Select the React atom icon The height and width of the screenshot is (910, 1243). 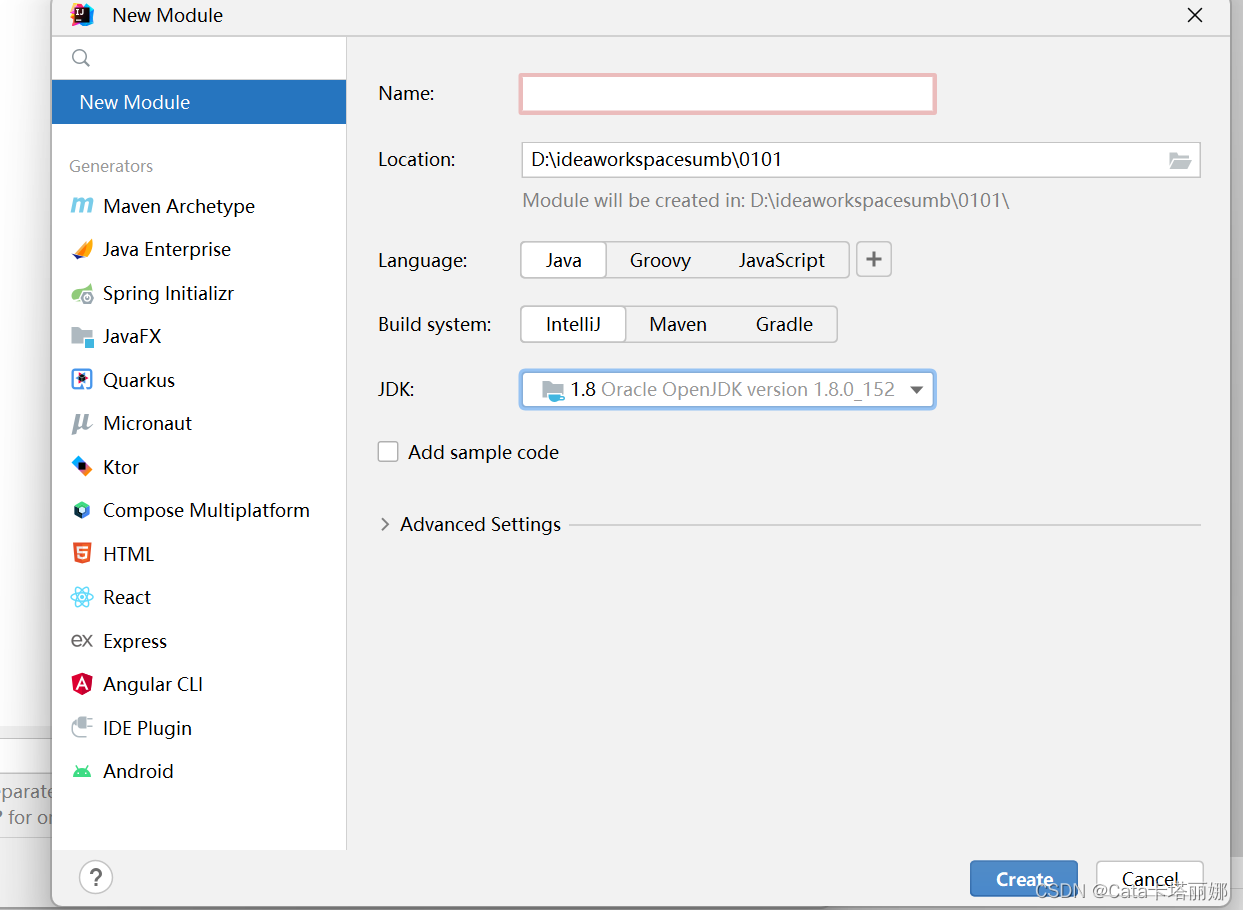click(82, 597)
